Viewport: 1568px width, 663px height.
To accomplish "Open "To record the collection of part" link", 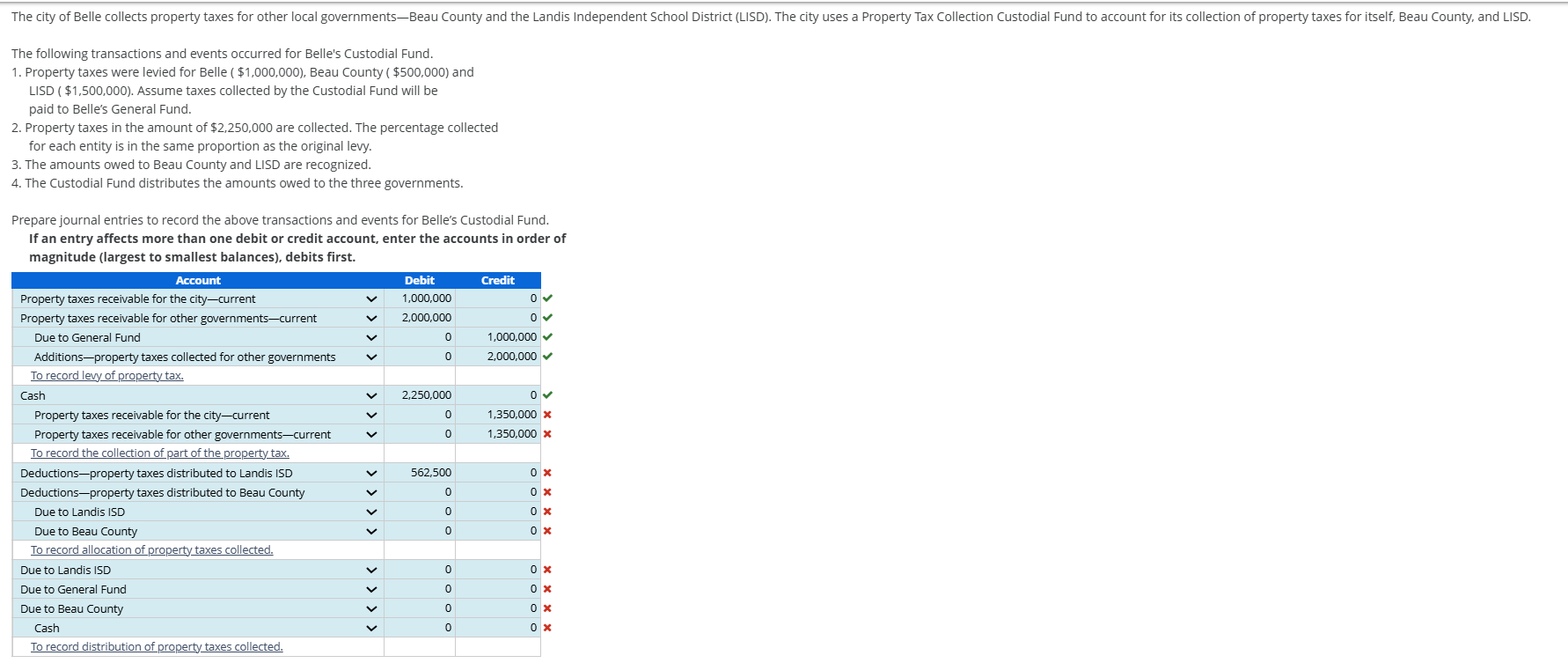I will click(160, 453).
